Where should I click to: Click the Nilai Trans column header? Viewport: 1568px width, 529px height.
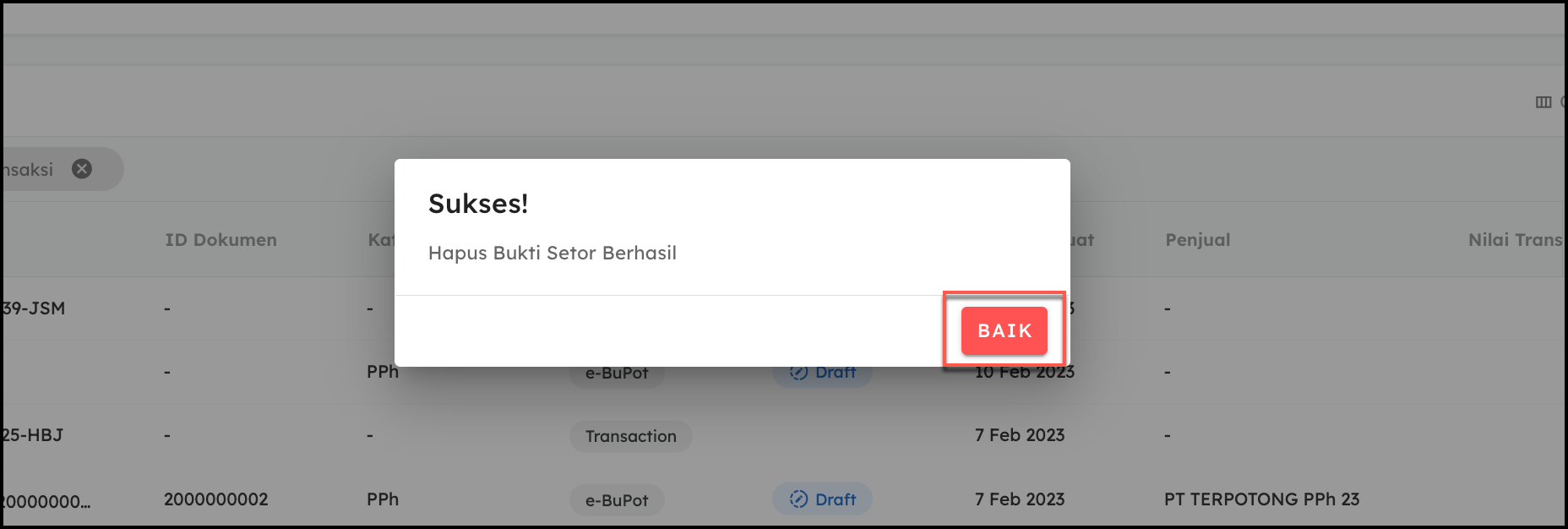1515,240
